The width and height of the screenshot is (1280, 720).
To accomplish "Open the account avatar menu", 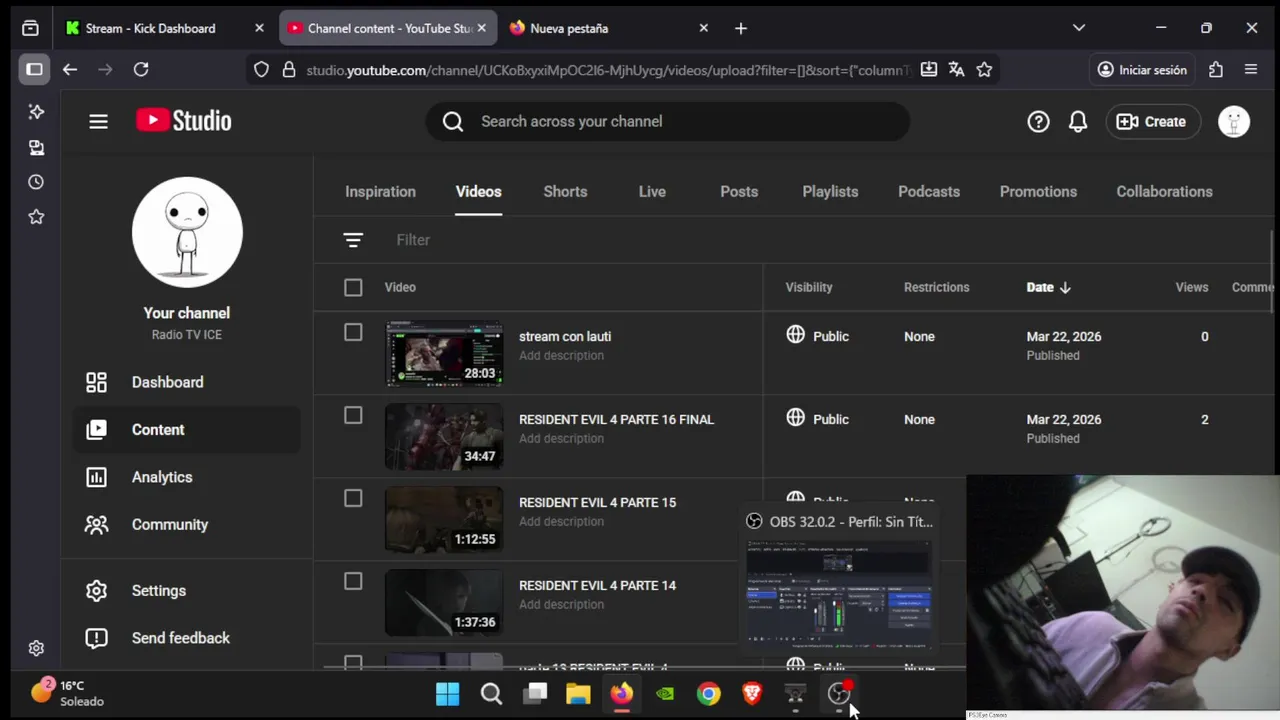I will 1234,122.
